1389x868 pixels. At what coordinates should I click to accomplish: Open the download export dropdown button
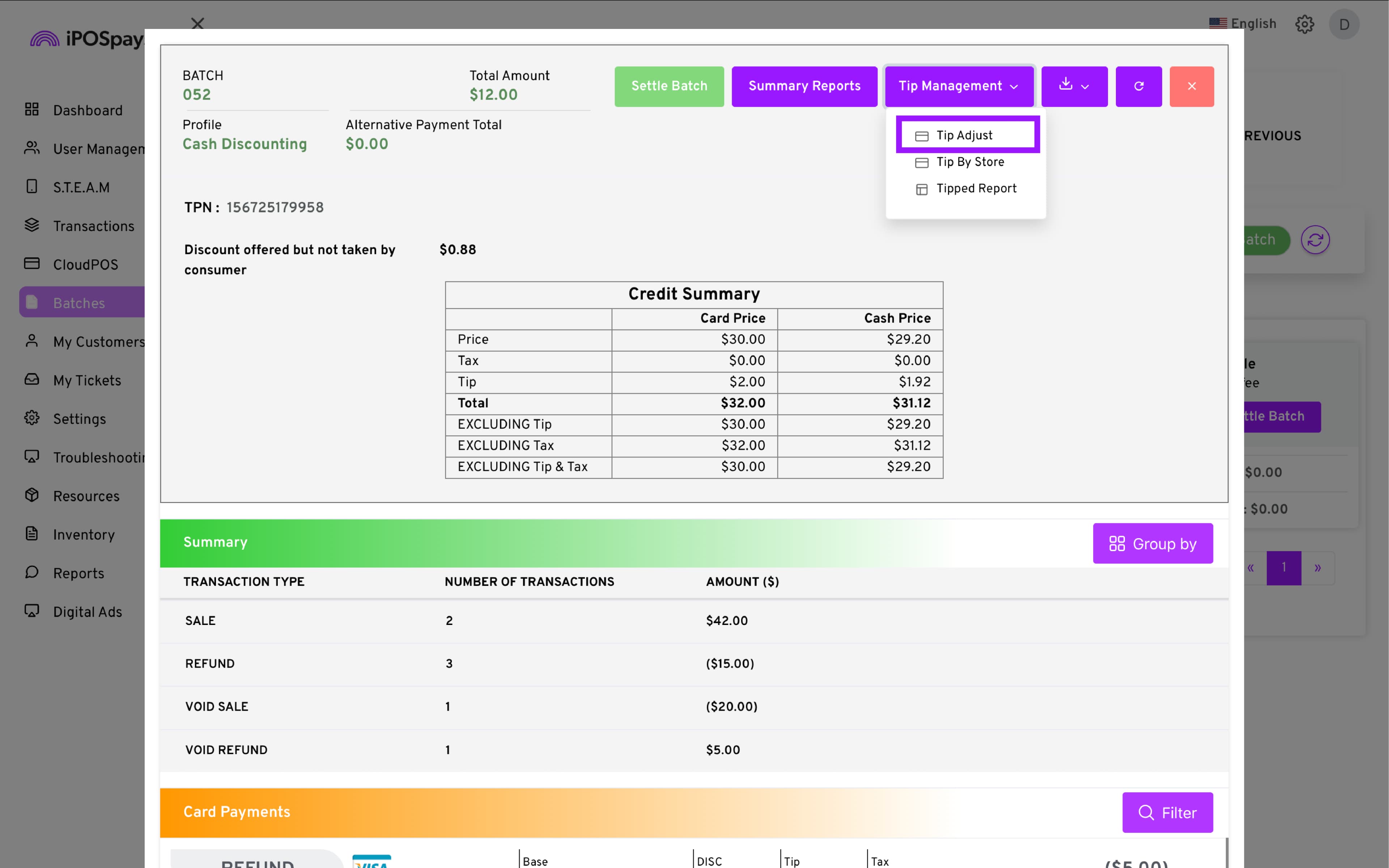pos(1074,86)
